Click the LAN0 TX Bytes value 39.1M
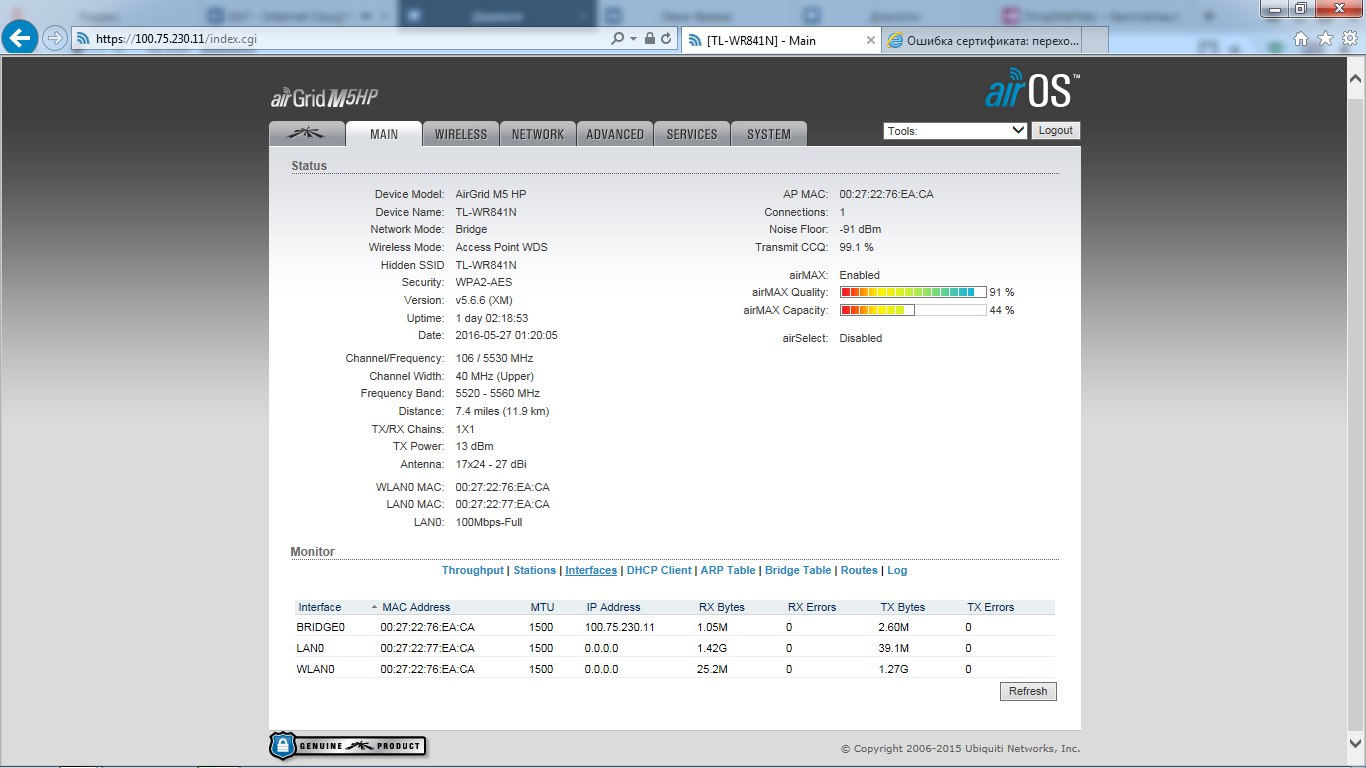This screenshot has width=1366, height=768. (894, 648)
